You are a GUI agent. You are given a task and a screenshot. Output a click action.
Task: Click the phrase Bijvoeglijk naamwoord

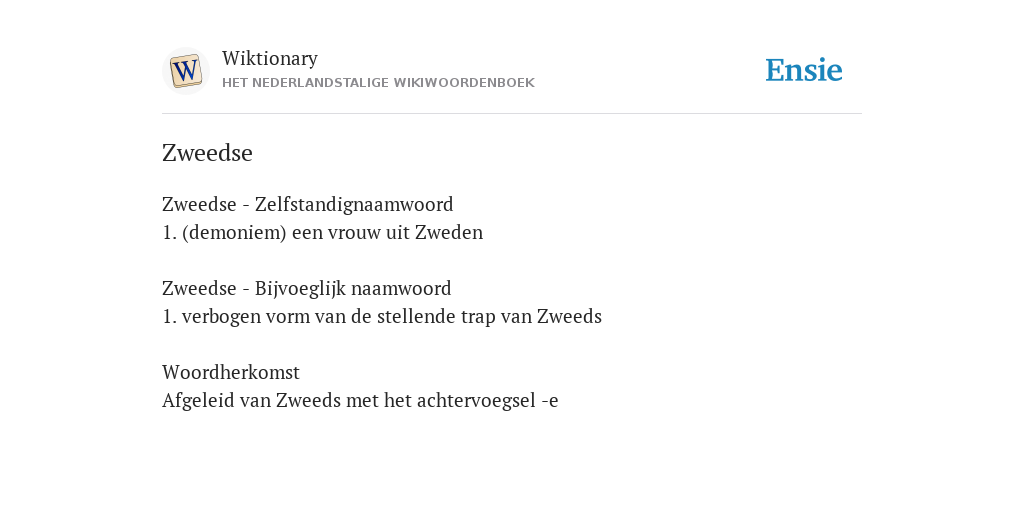point(353,289)
